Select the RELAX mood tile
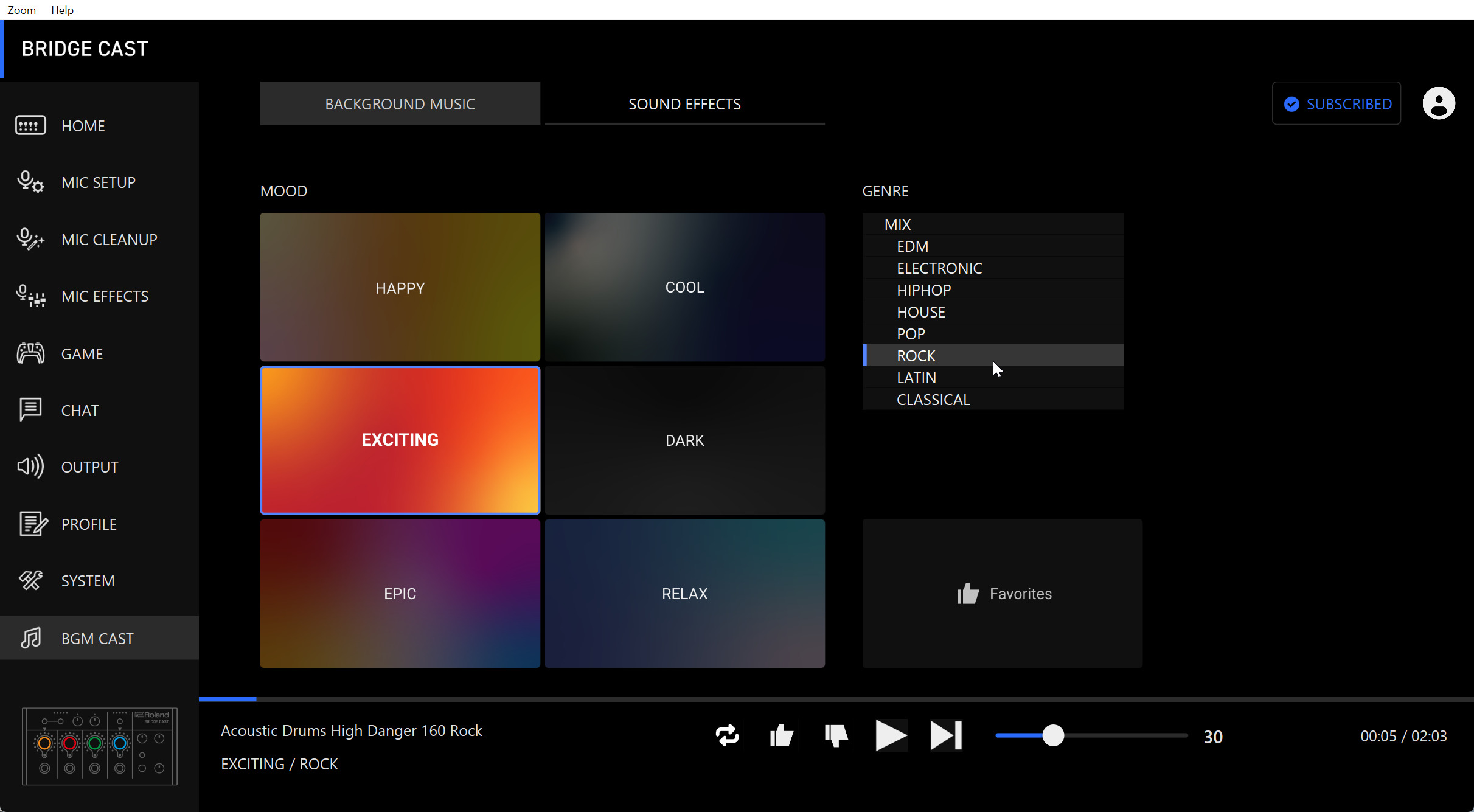 (685, 594)
